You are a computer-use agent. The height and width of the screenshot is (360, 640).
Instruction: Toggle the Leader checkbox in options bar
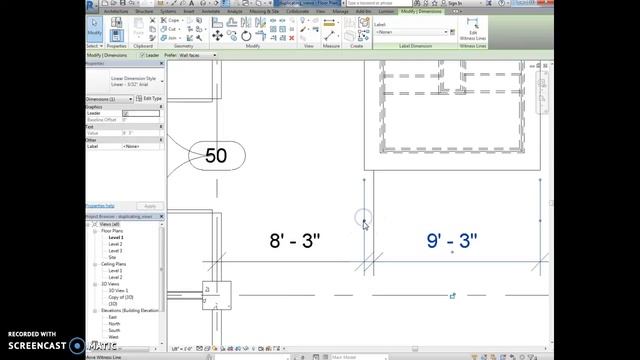click(142, 55)
